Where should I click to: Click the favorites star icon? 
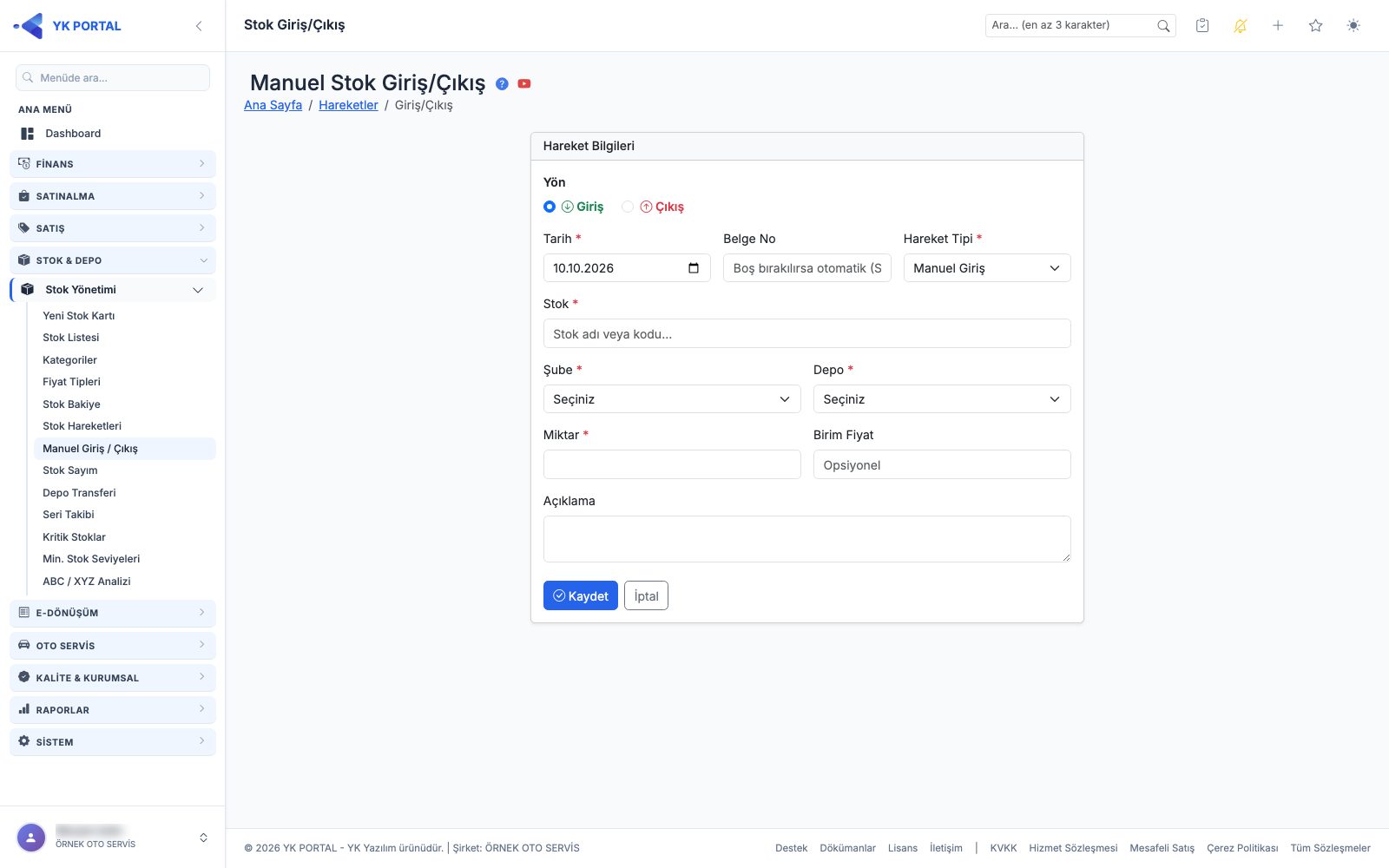pos(1316,26)
